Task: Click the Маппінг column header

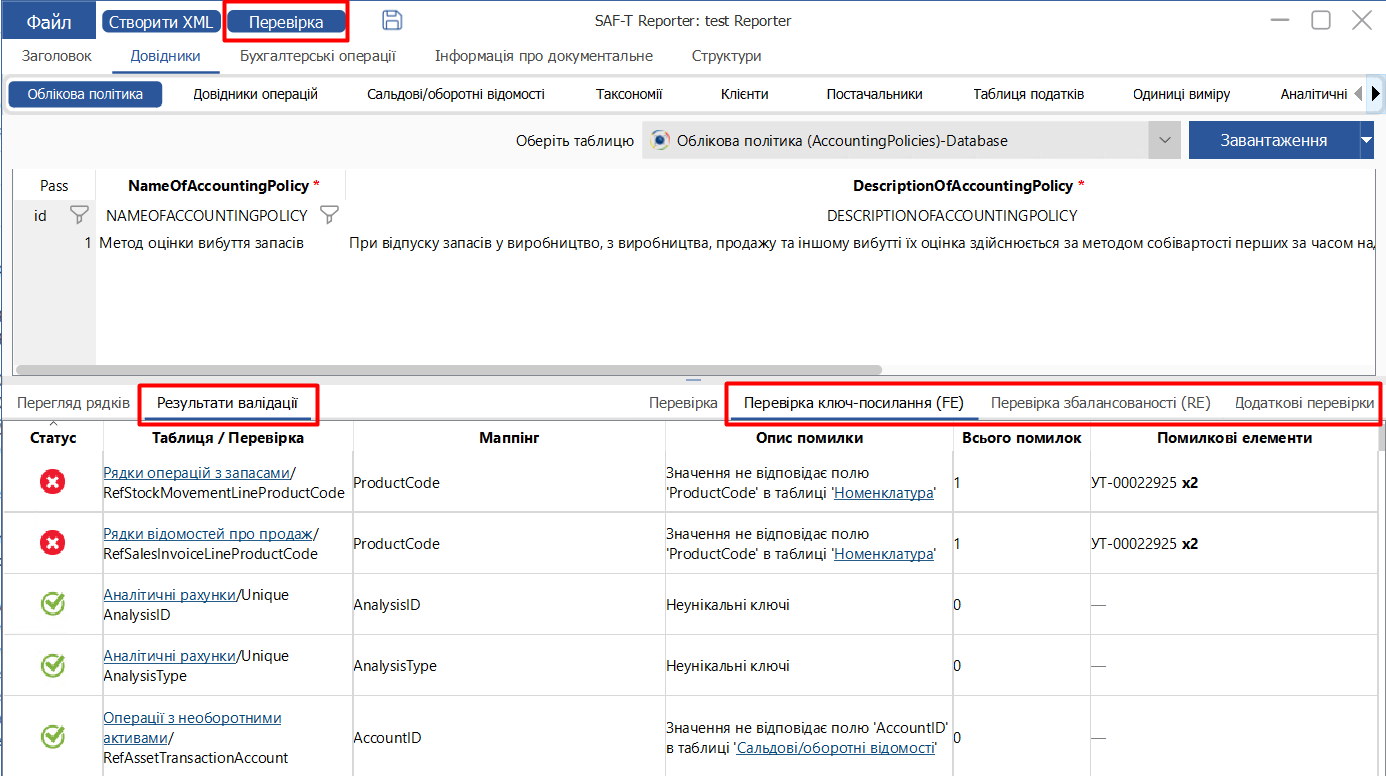Action: point(509,438)
